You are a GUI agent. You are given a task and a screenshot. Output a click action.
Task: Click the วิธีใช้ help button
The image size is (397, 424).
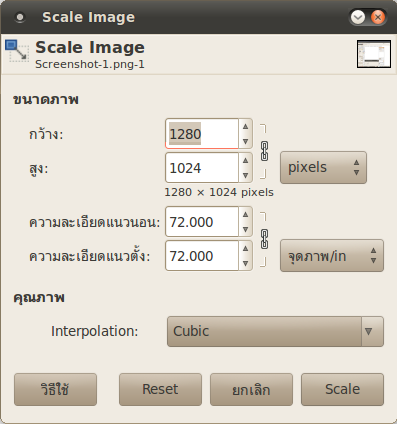[x=55, y=389]
